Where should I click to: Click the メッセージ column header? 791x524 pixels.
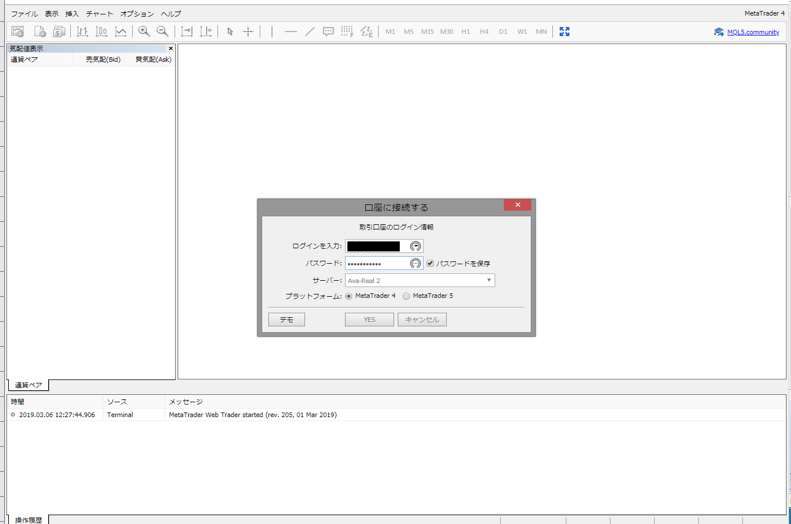coord(186,402)
